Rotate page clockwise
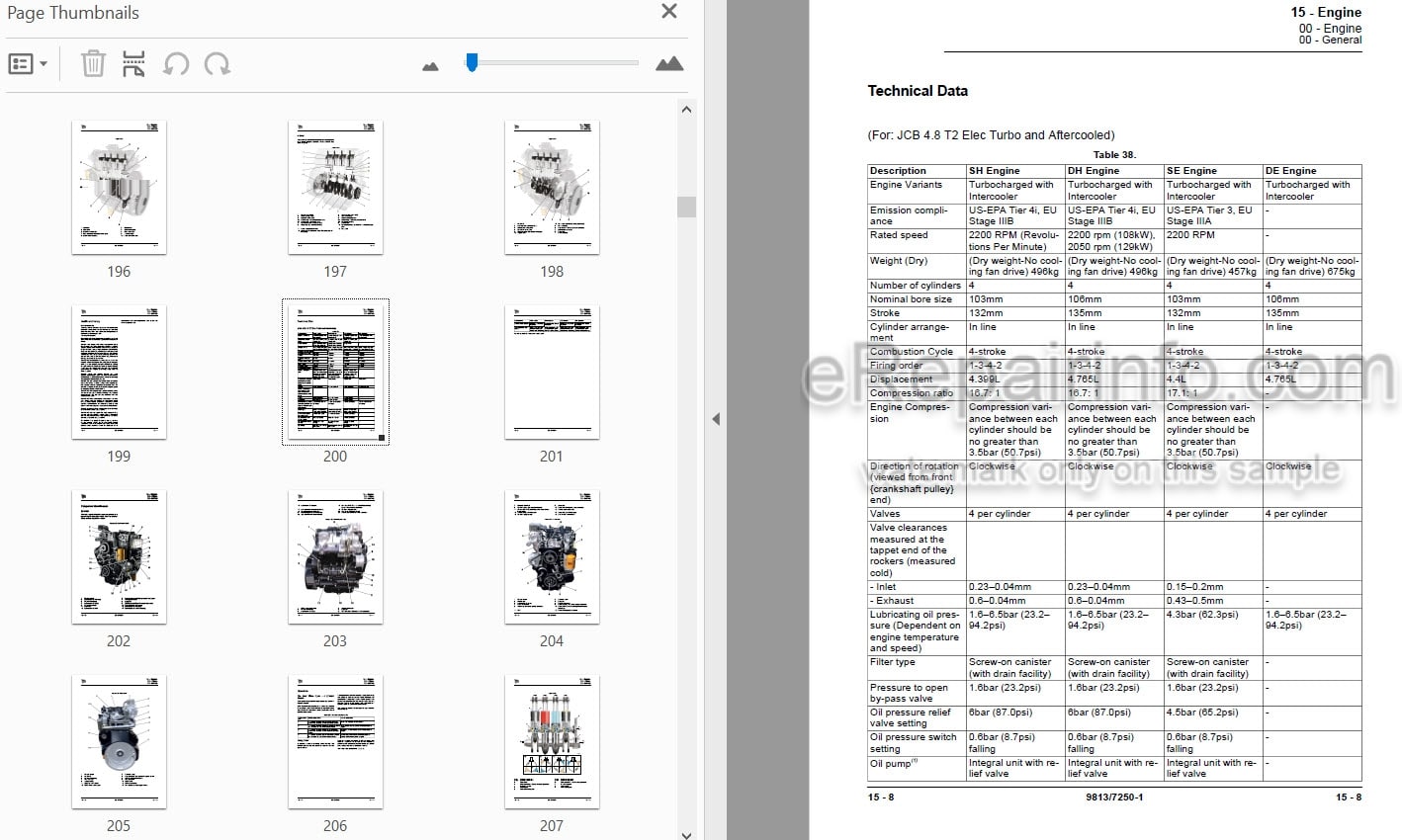Screen dimensions: 1402x840 tap(218, 64)
